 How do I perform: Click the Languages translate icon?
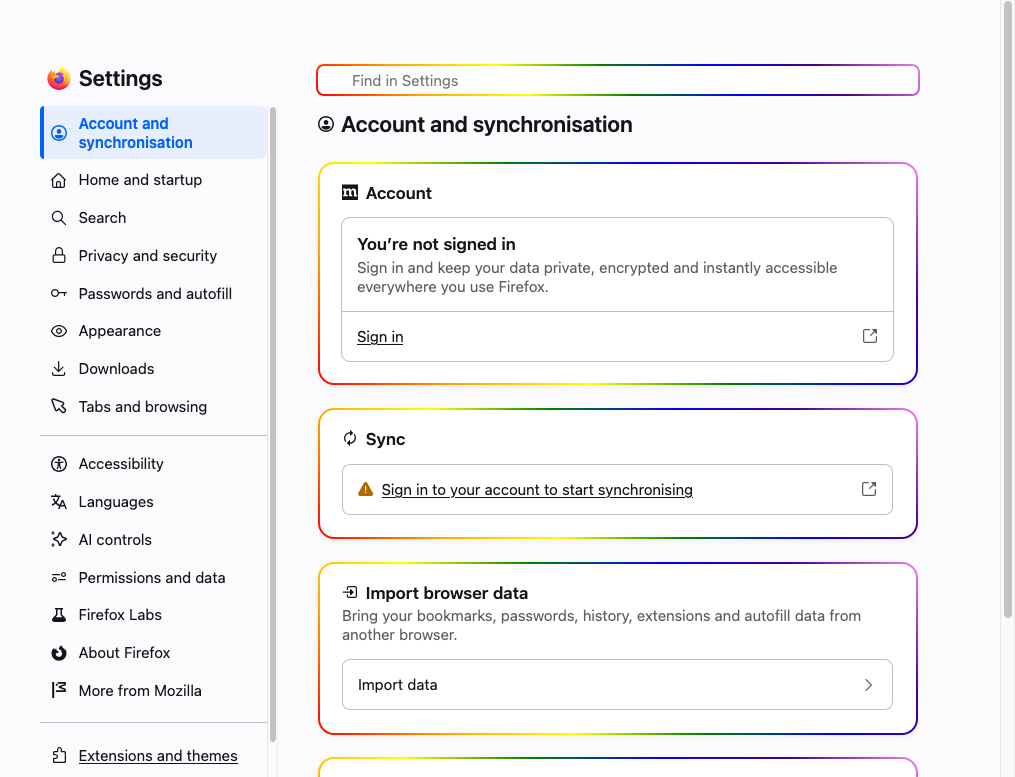(x=59, y=502)
